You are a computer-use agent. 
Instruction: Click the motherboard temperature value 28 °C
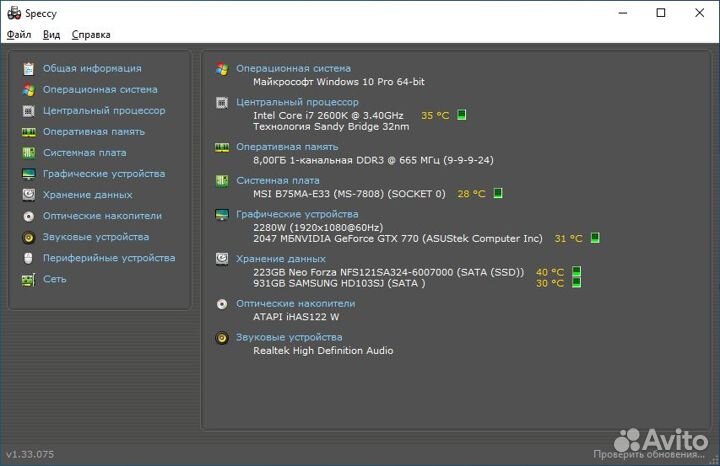pyautogui.click(x=471, y=194)
